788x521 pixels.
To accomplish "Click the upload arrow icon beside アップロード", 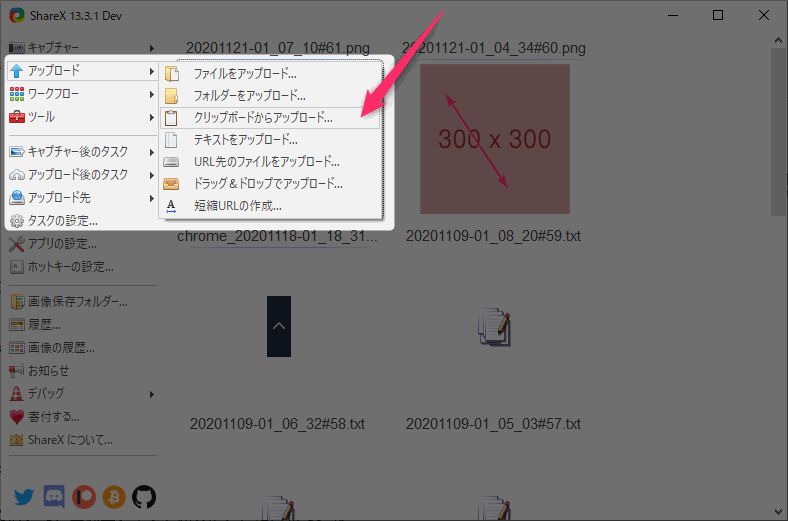I will (17, 71).
